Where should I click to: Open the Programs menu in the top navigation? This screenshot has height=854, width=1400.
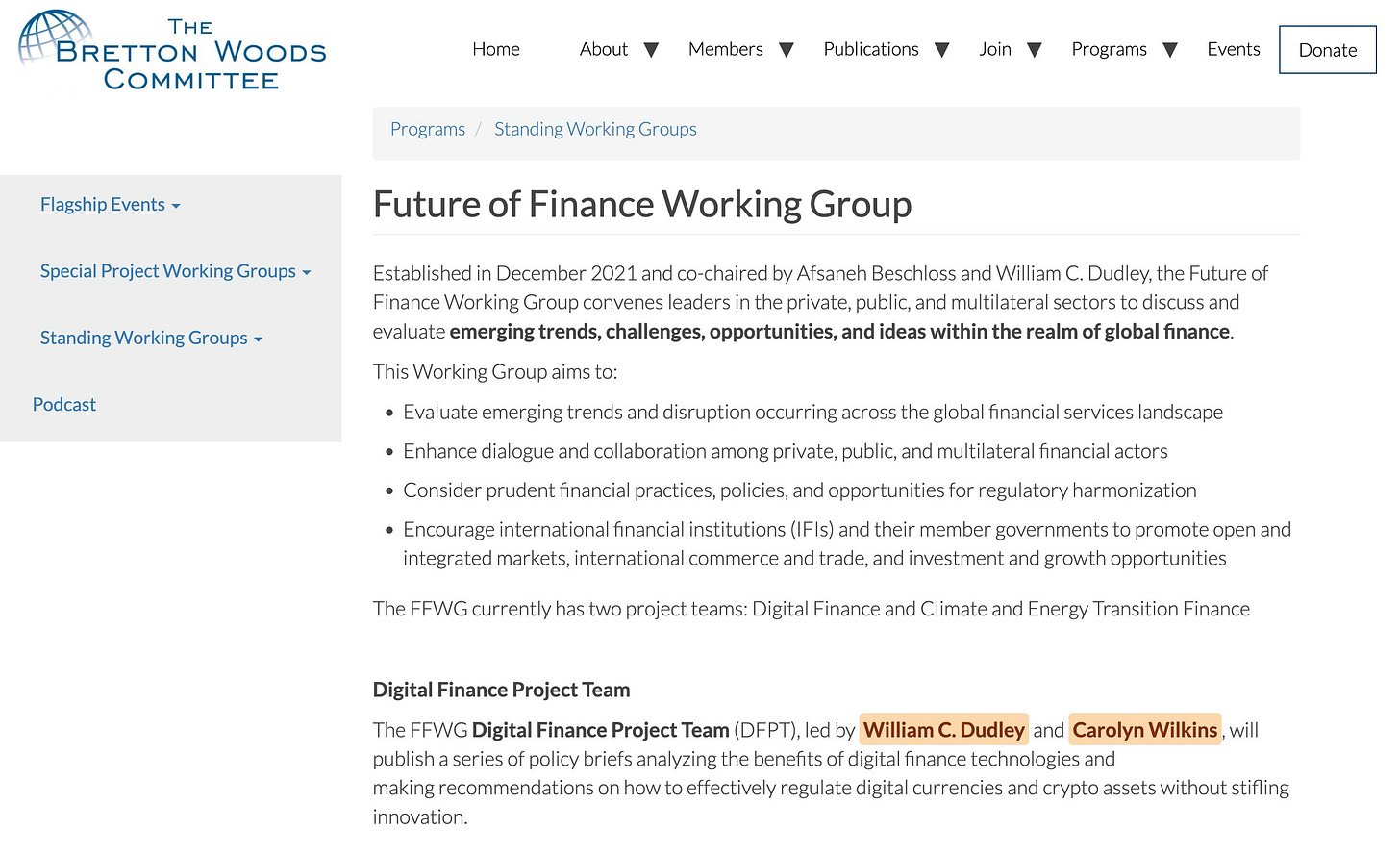click(x=1110, y=49)
